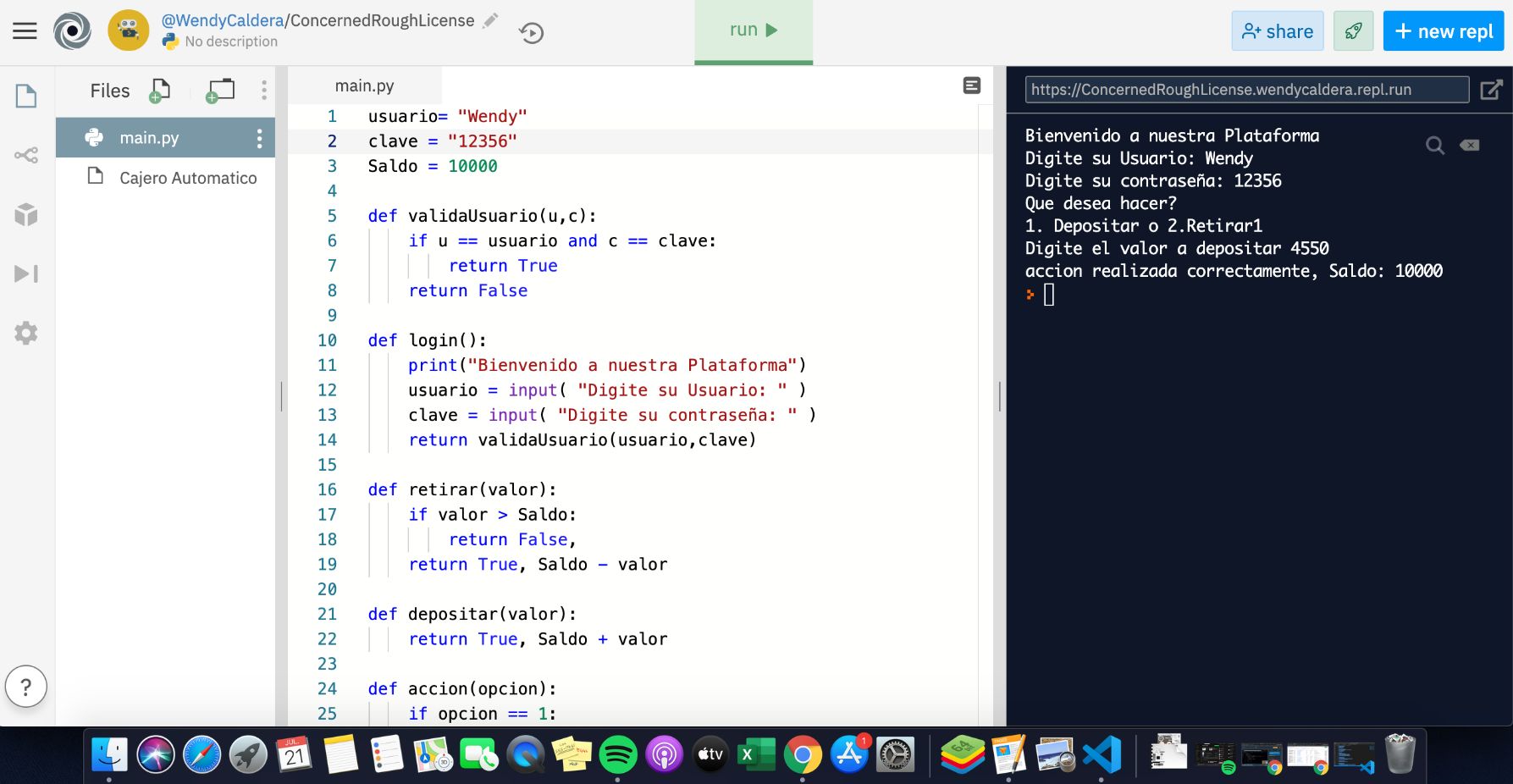Viewport: 1513px width, 784px height.
Task: Click the repl.run URL field
Action: (x=1246, y=90)
